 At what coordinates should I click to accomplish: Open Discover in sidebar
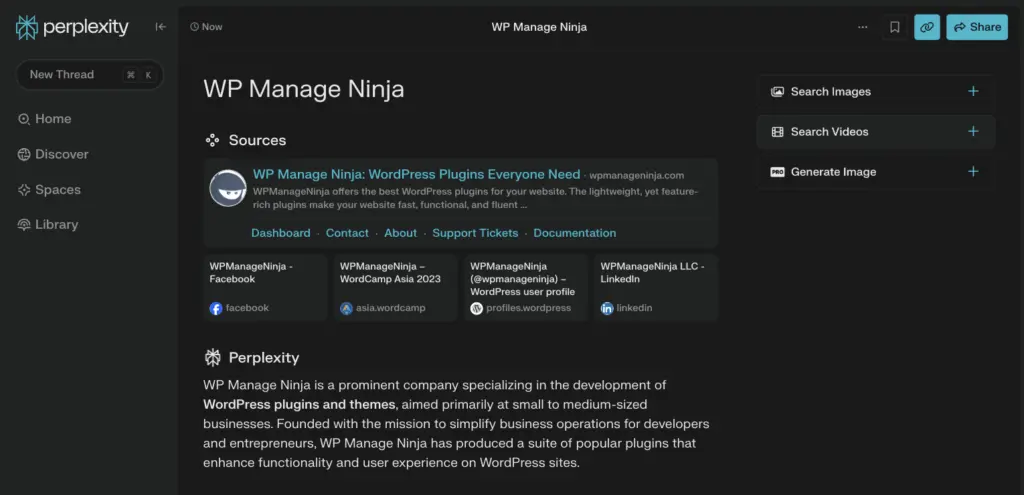click(x=53, y=154)
